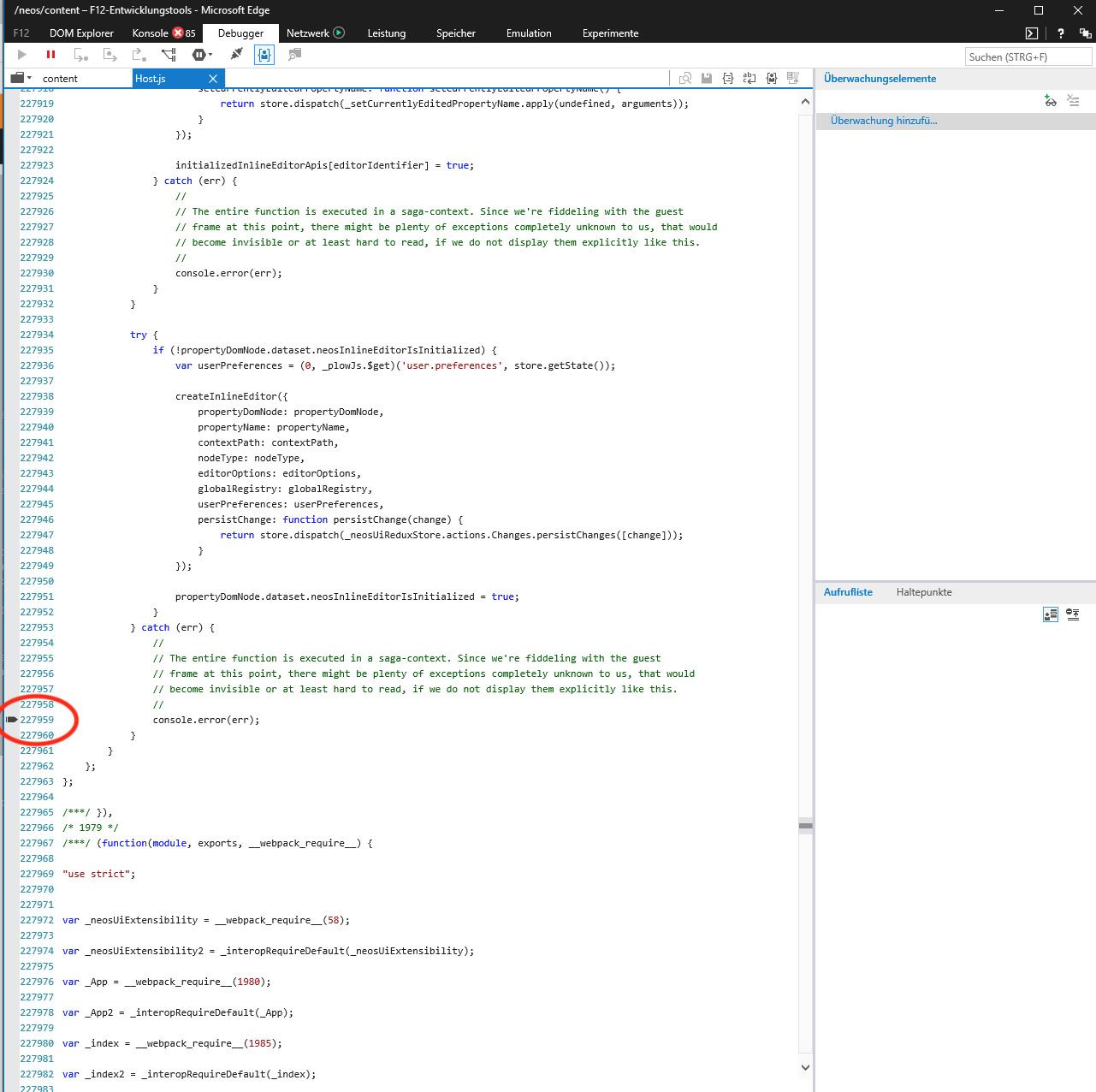Click Überwachung hinzufügen link
This screenshot has width=1096, height=1092.
coord(884,121)
